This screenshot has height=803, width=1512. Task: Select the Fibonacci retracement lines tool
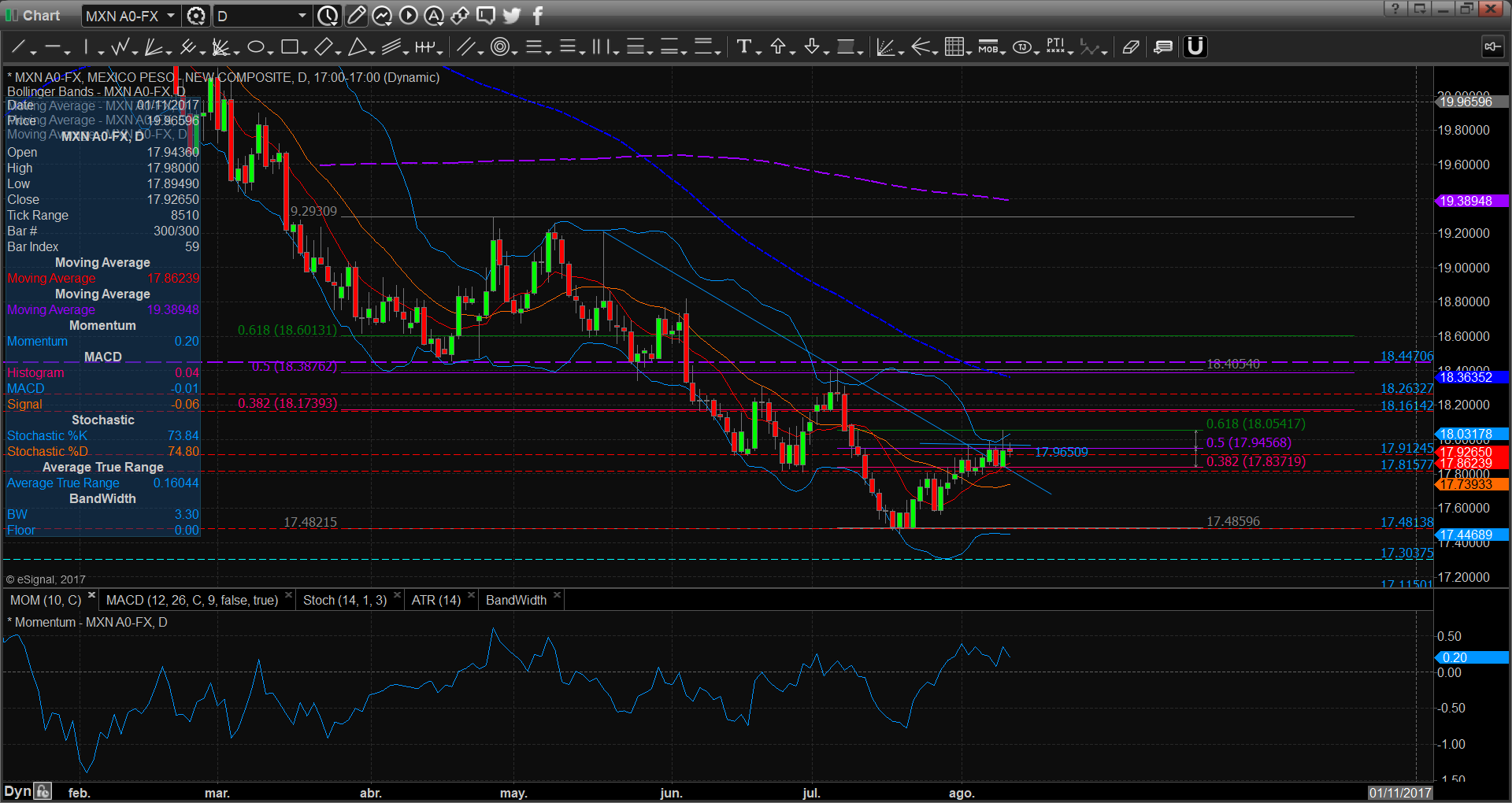click(x=533, y=47)
